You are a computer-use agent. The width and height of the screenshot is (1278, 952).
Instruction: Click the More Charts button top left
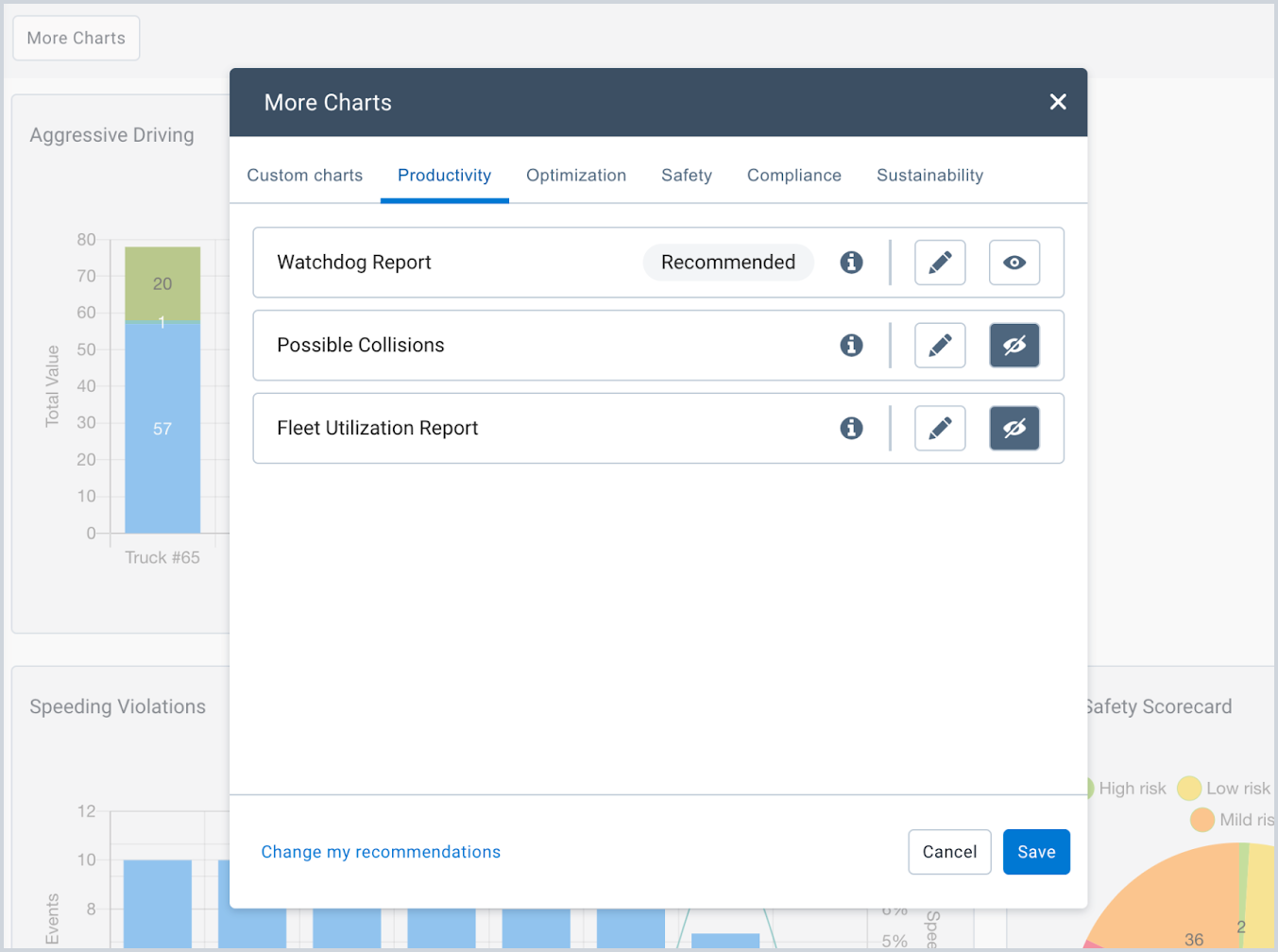(76, 38)
